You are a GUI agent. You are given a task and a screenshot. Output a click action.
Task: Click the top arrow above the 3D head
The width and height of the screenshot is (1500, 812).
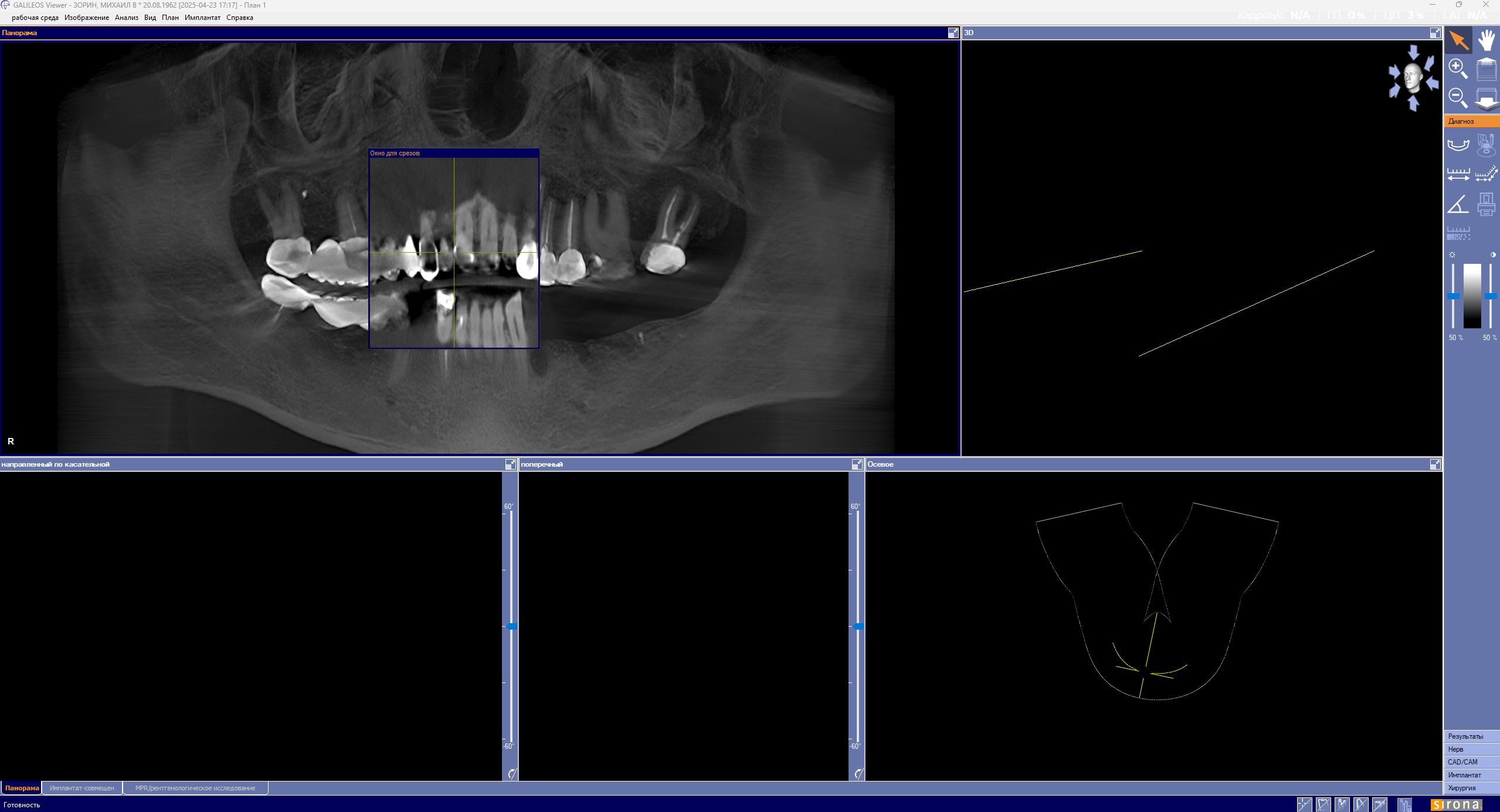pyautogui.click(x=1413, y=52)
